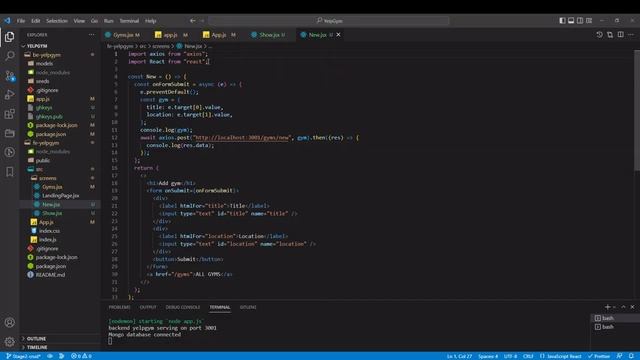Click the notifications bell in the status bar
The height and width of the screenshot is (360, 640).
[631, 356]
